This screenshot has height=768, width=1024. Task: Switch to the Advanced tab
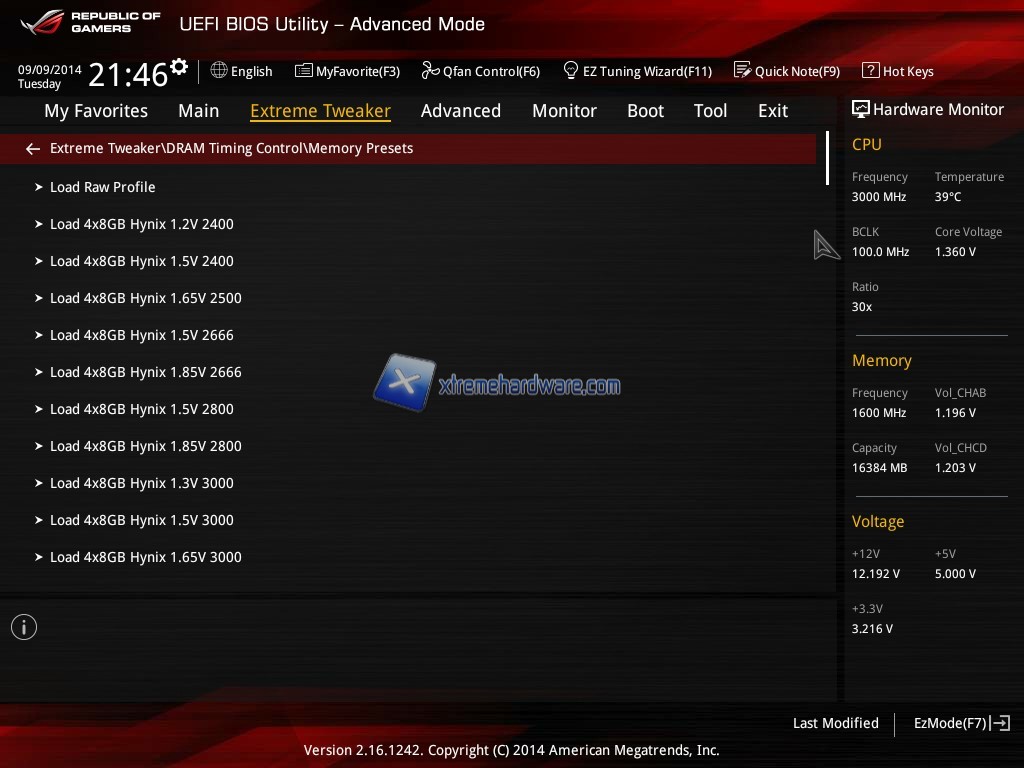(460, 111)
